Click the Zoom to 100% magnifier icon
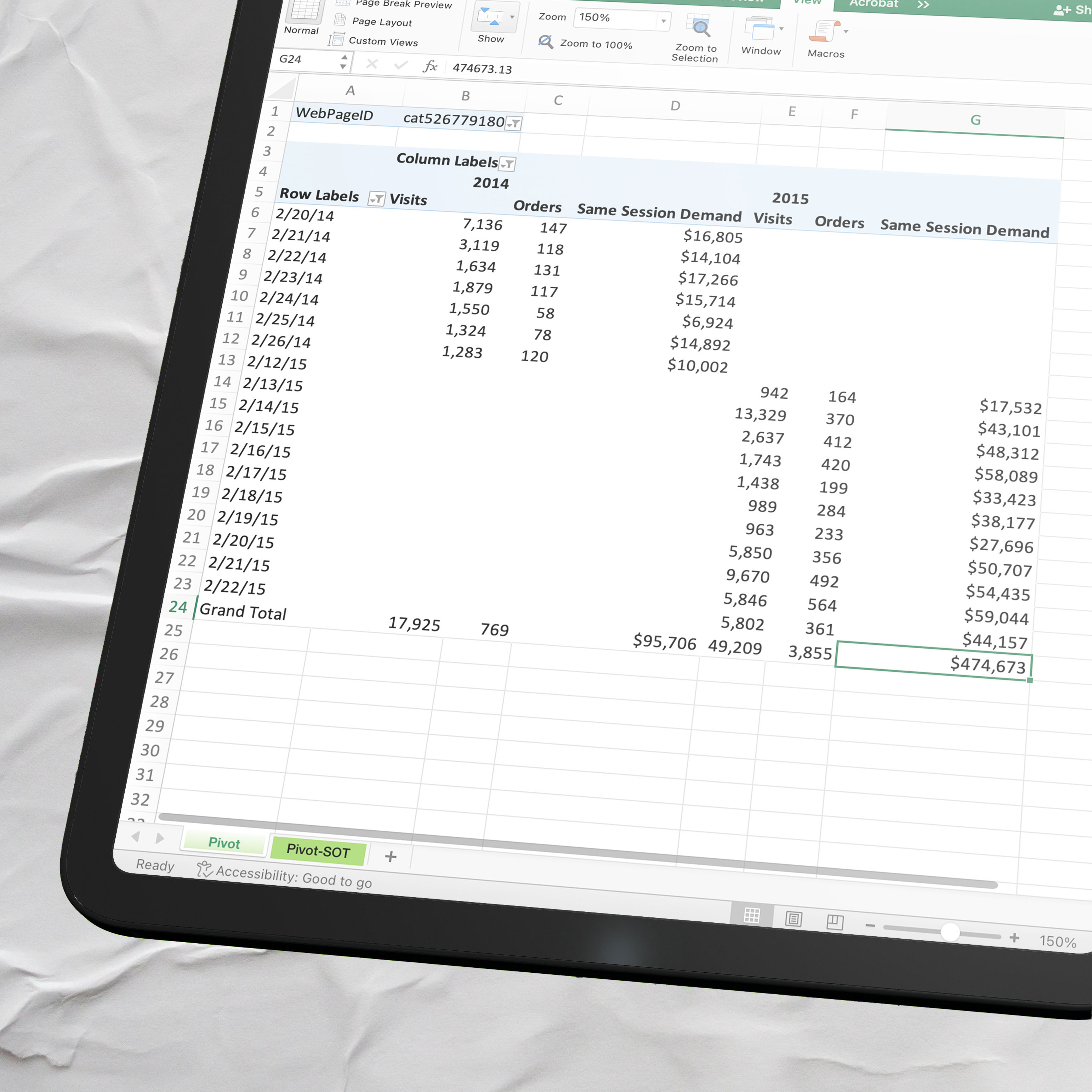 click(x=545, y=42)
